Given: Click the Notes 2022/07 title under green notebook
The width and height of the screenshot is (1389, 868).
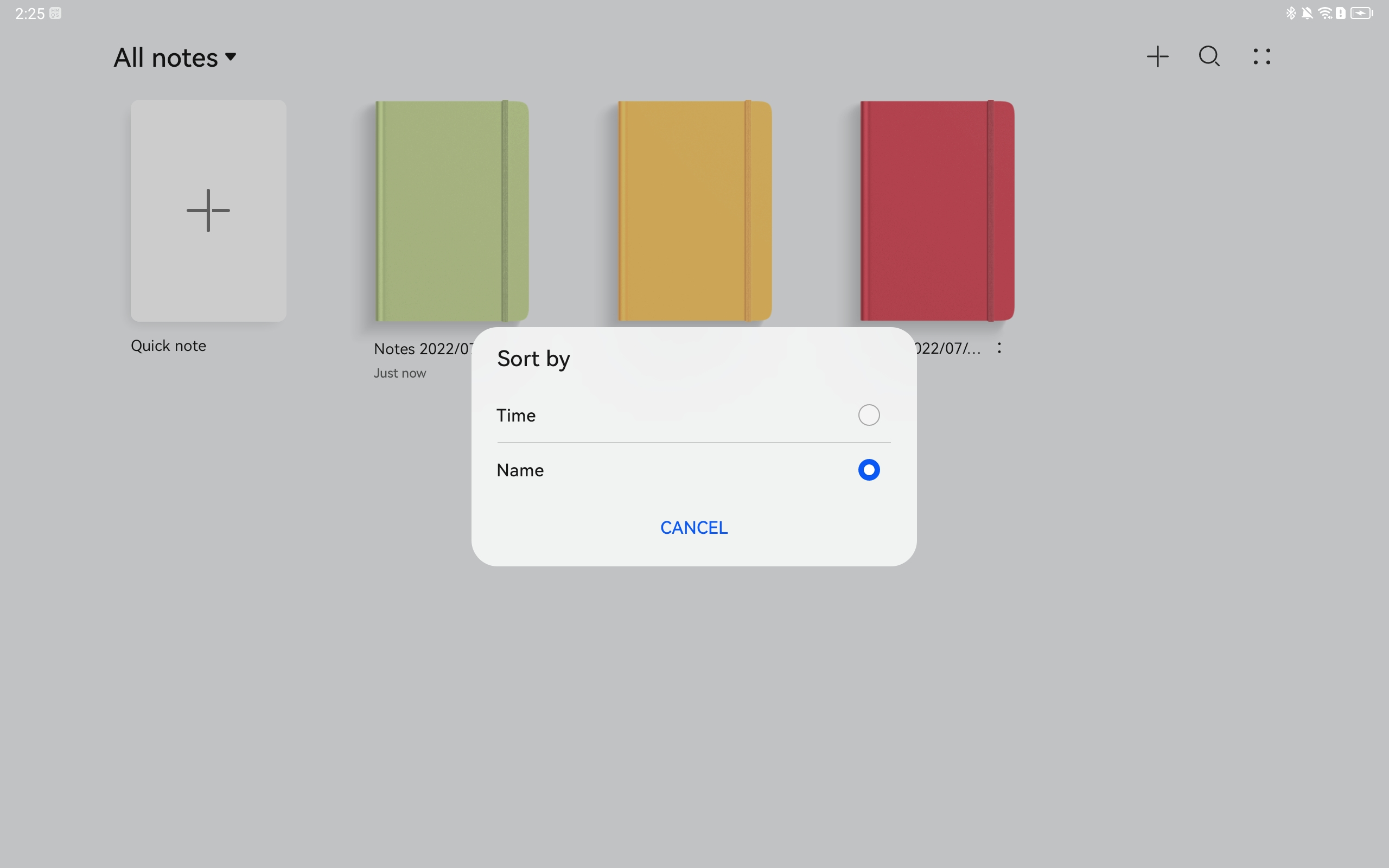Looking at the screenshot, I should point(423,348).
